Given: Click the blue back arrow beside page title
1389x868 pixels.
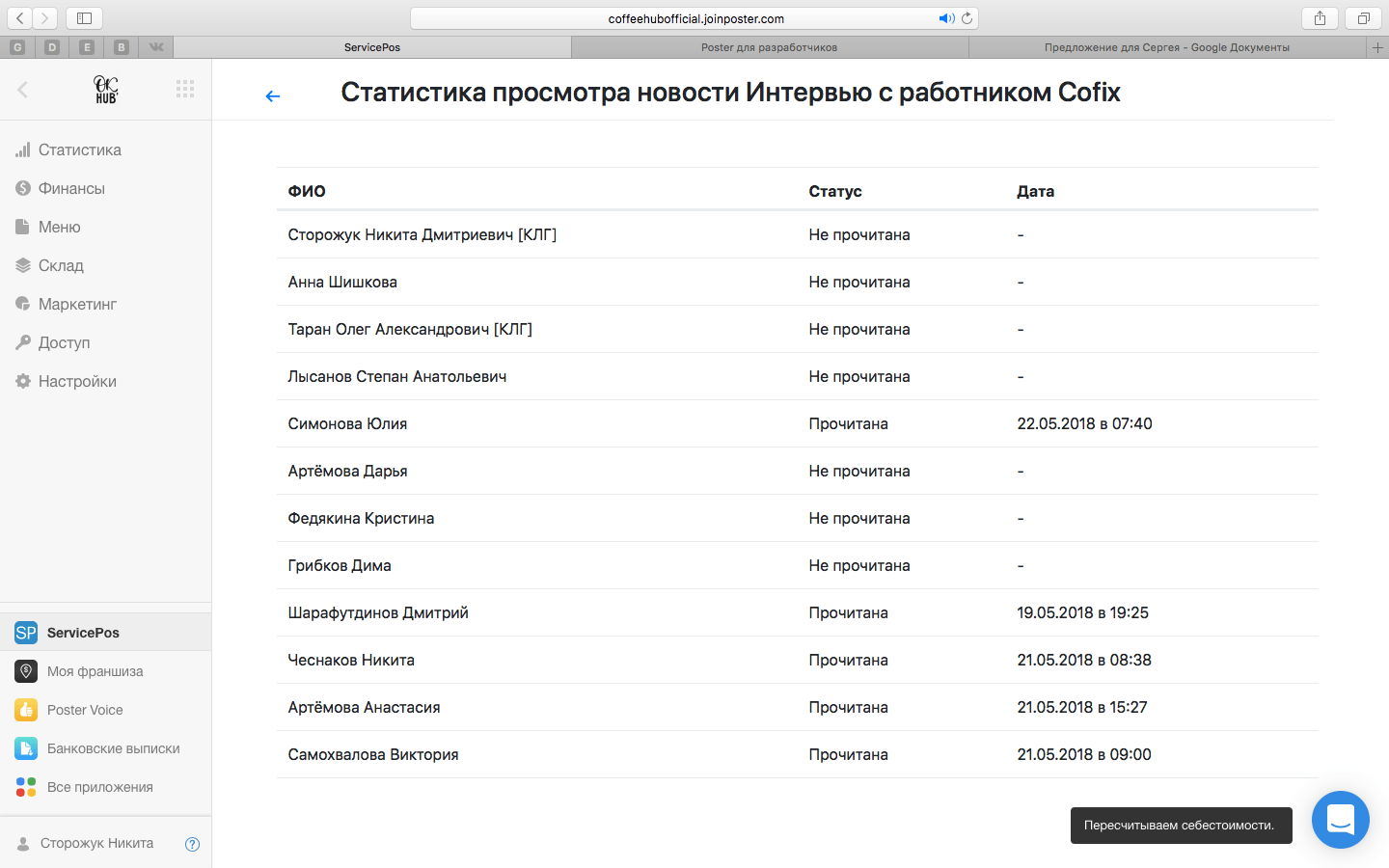Looking at the screenshot, I should tap(273, 95).
